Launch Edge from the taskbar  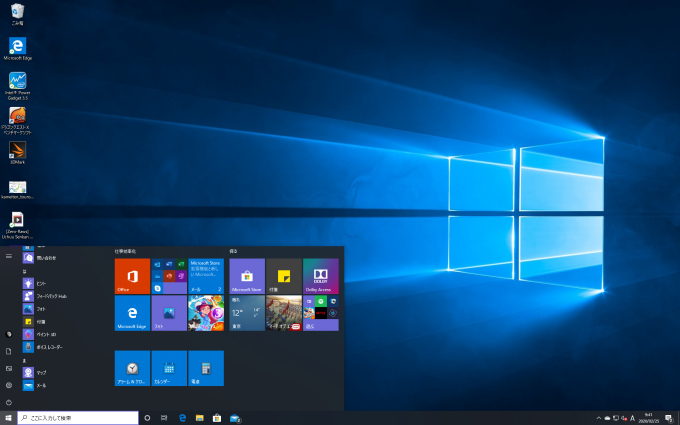tap(182, 418)
